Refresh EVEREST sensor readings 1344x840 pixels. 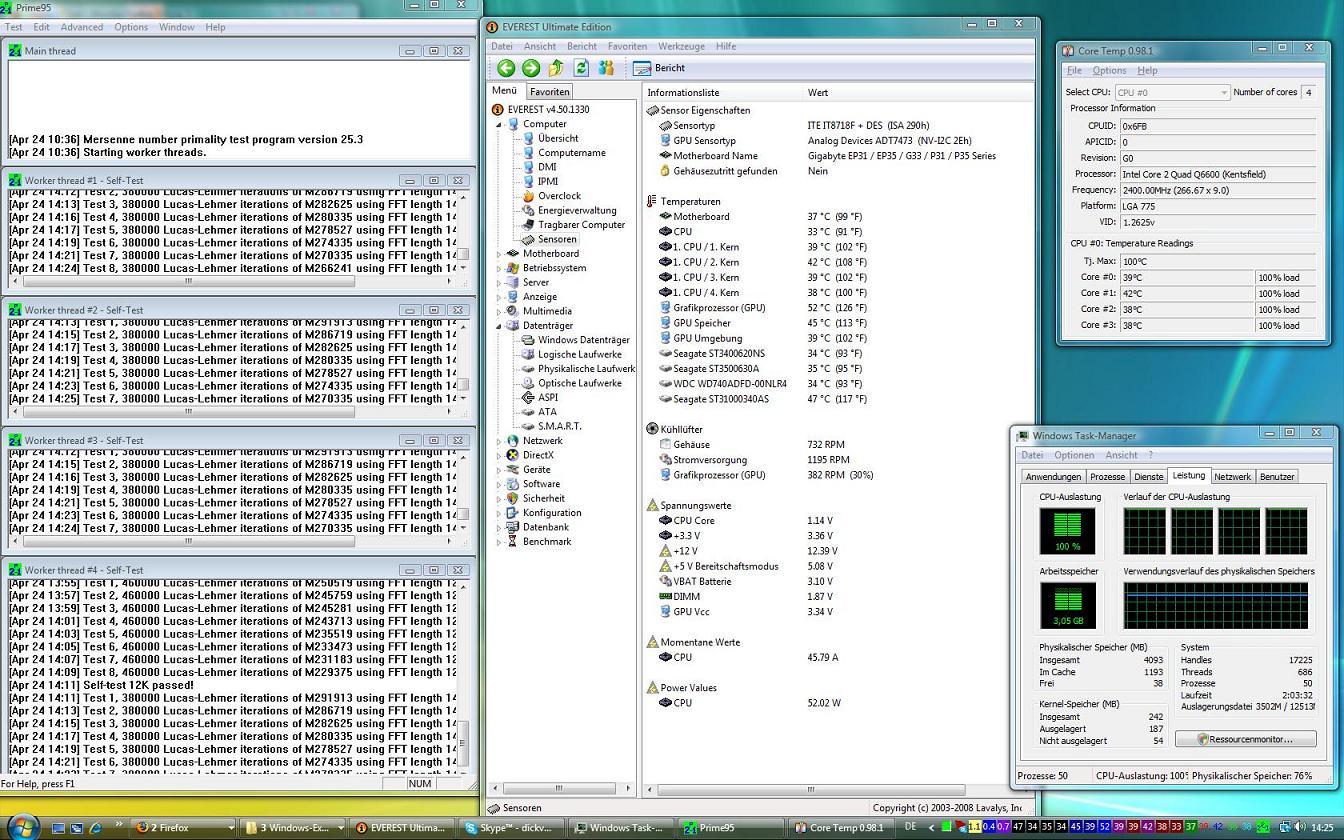point(581,68)
